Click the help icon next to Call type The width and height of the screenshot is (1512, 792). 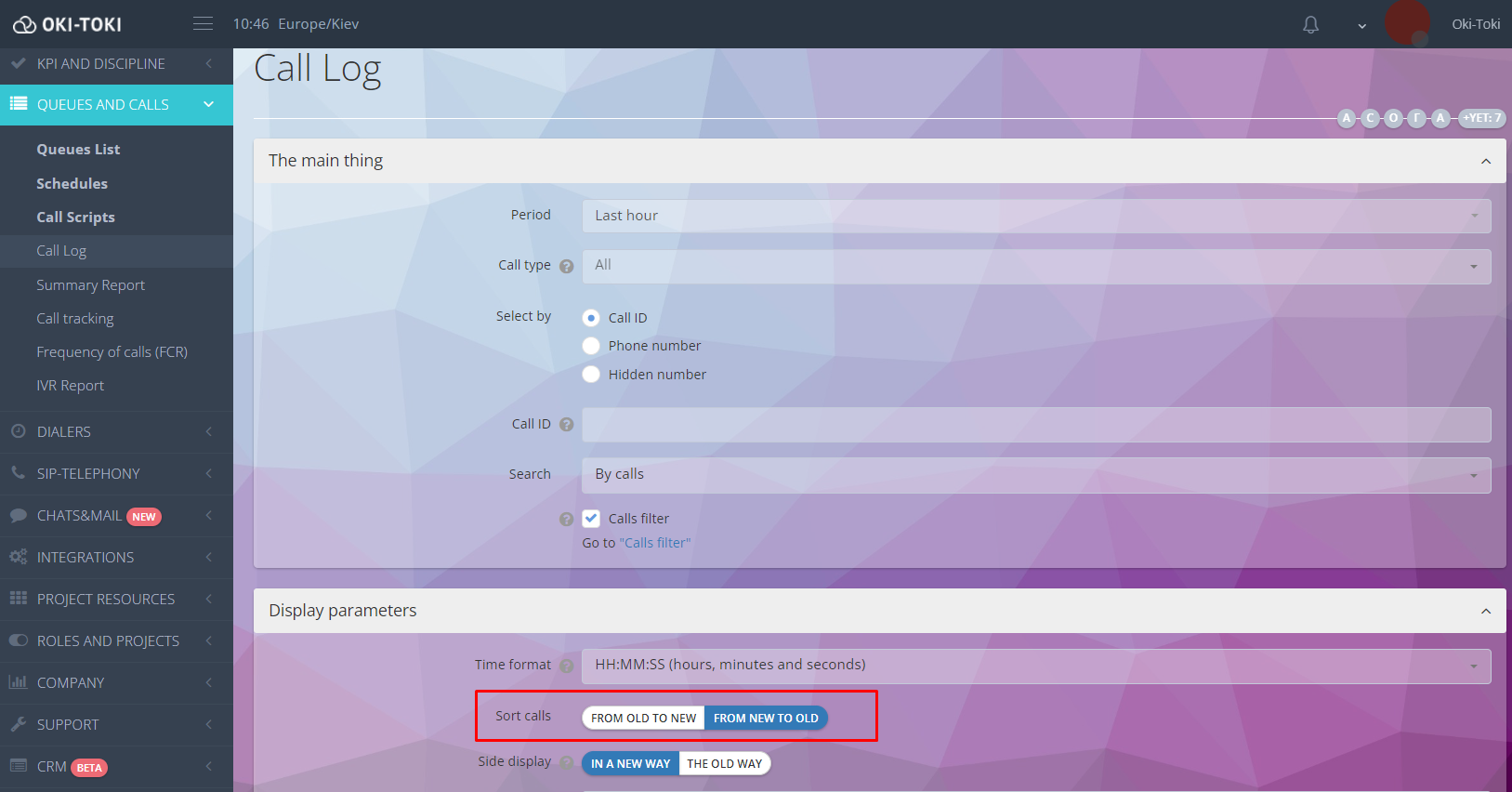(567, 266)
